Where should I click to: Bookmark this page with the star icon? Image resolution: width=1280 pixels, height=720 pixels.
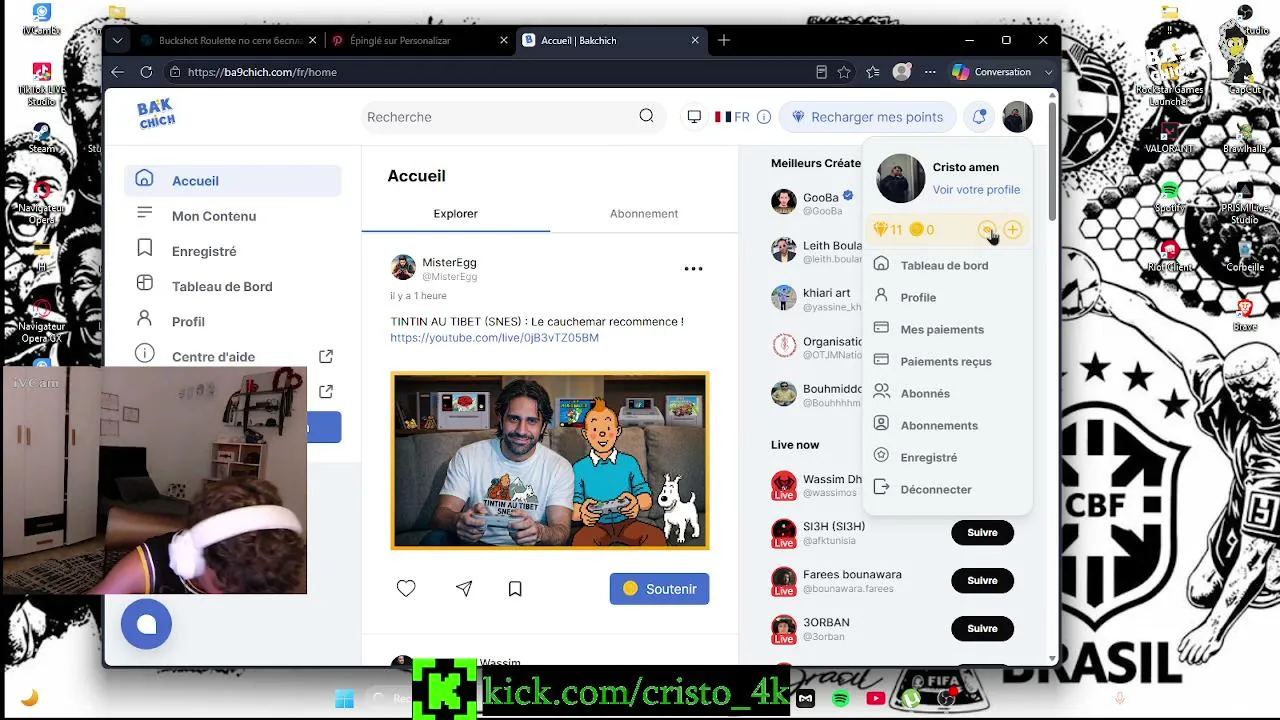click(844, 72)
